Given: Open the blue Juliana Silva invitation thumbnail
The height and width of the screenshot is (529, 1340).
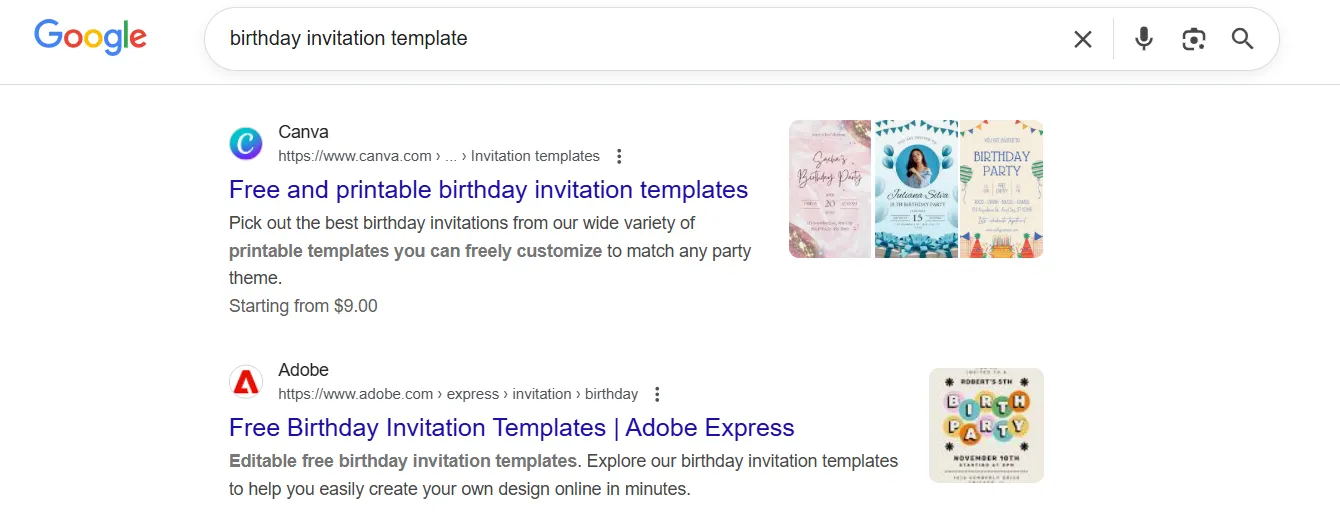Looking at the screenshot, I should pyautogui.click(x=916, y=189).
